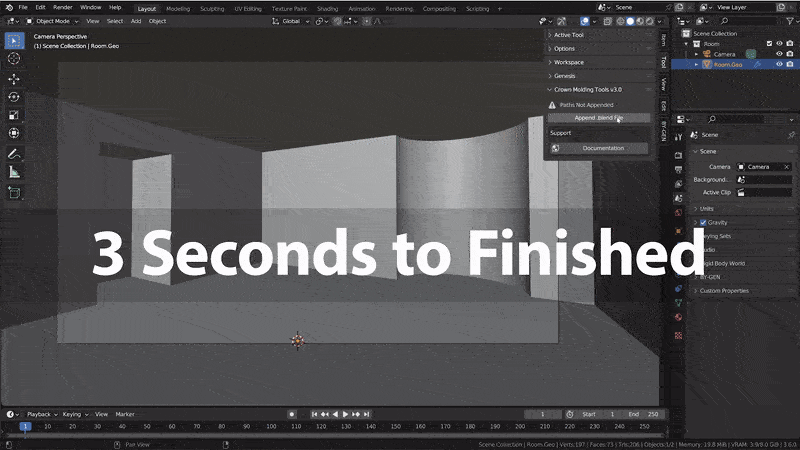800x450 pixels.
Task: Select the Cursor tool in toolbar
Action: (14, 59)
